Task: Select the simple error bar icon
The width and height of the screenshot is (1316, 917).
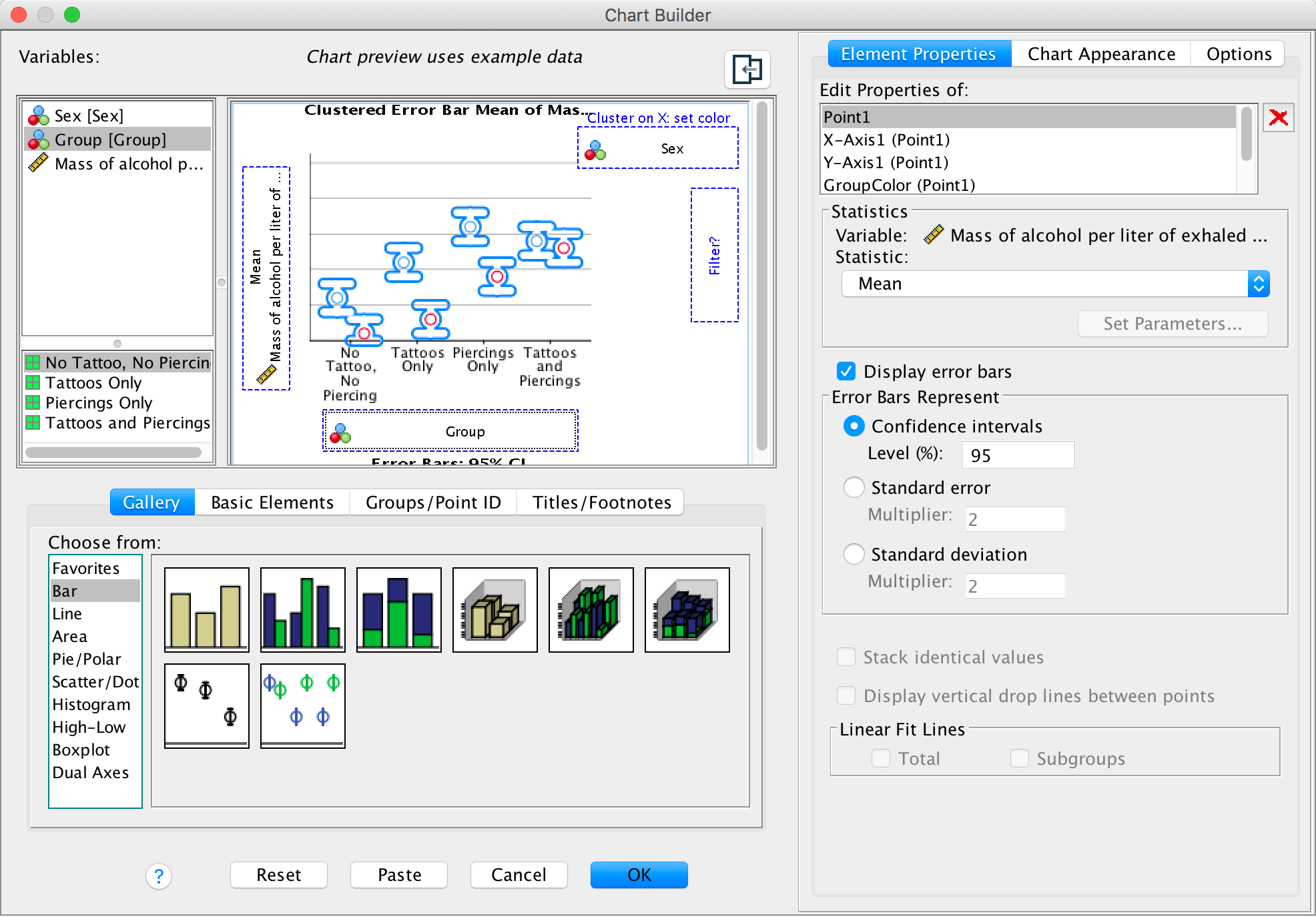Action: point(207,705)
